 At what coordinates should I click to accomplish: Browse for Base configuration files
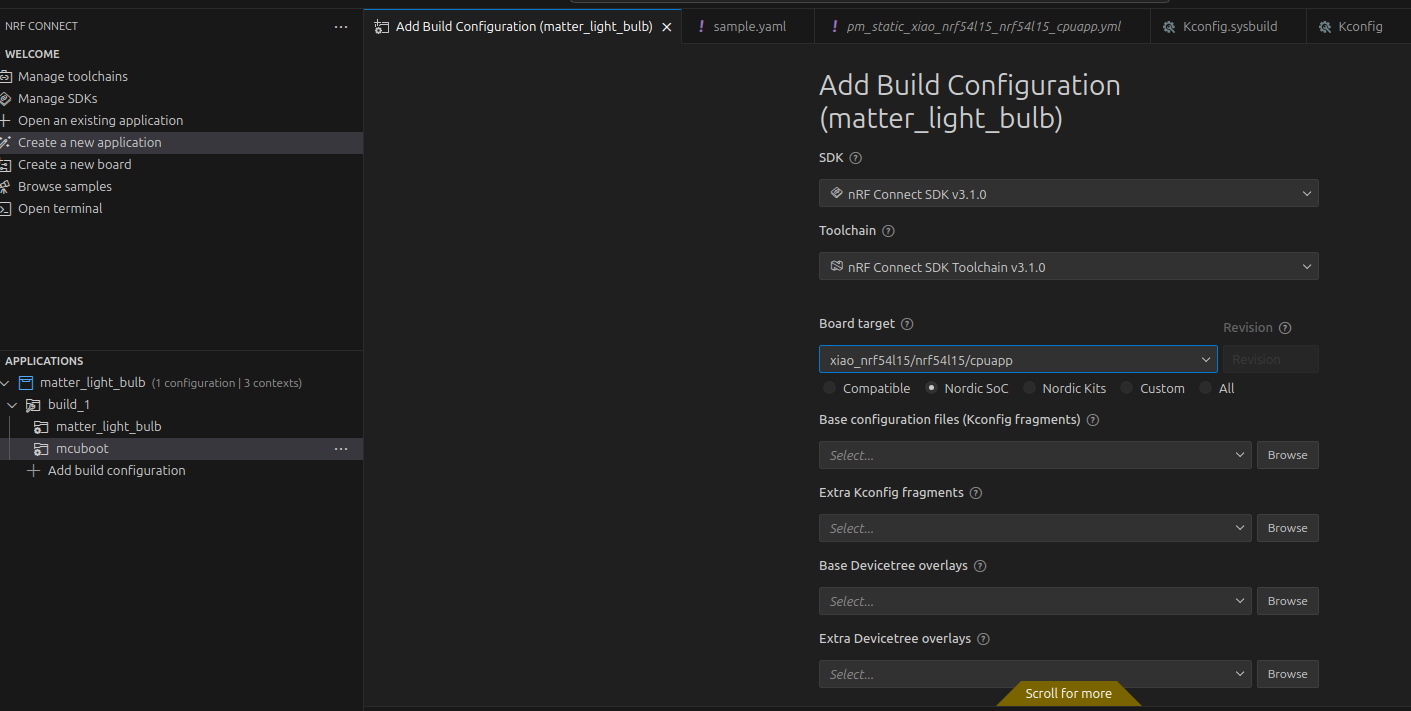pyautogui.click(x=1287, y=455)
